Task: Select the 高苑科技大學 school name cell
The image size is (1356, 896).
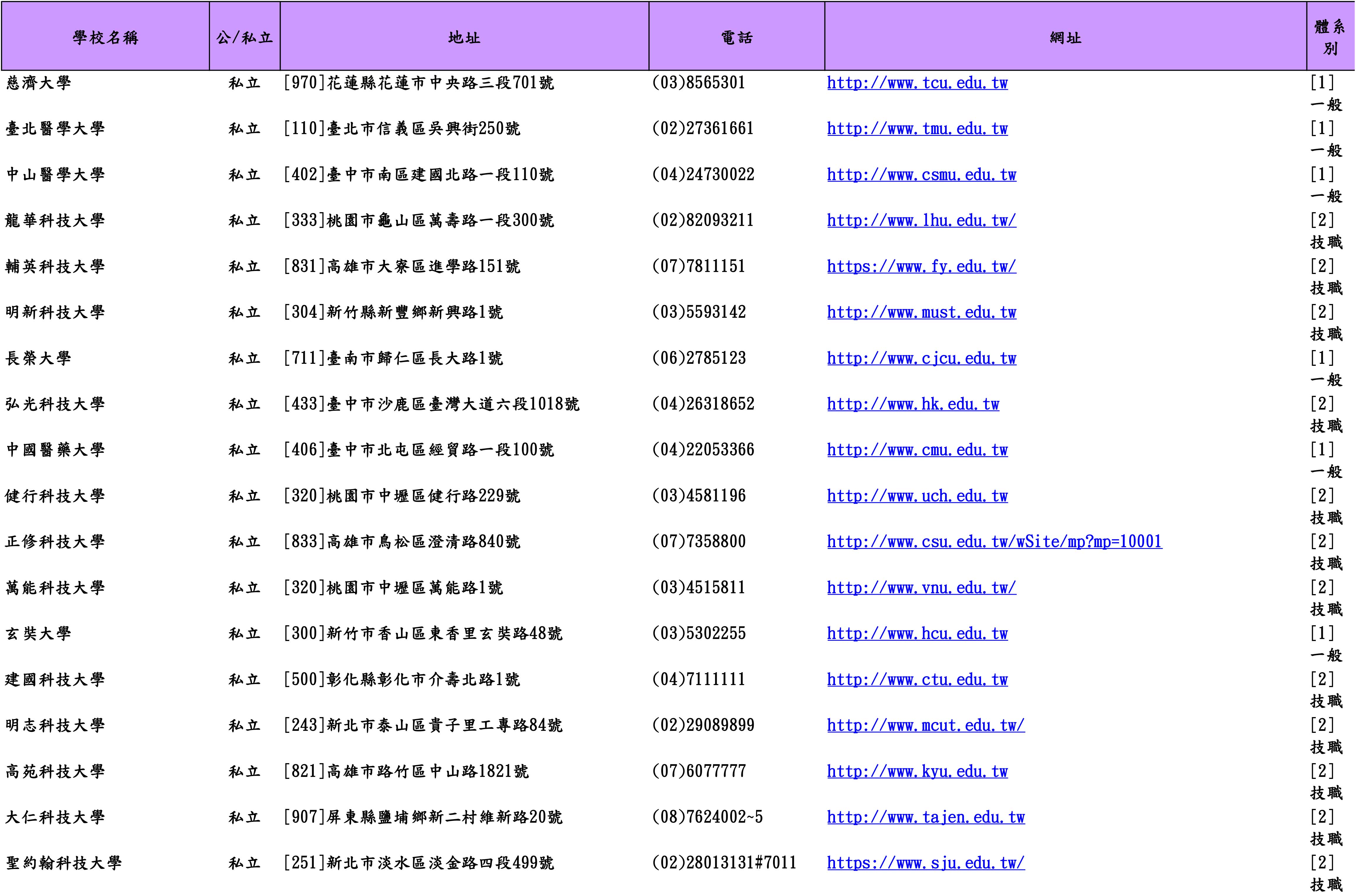Action: [55, 771]
